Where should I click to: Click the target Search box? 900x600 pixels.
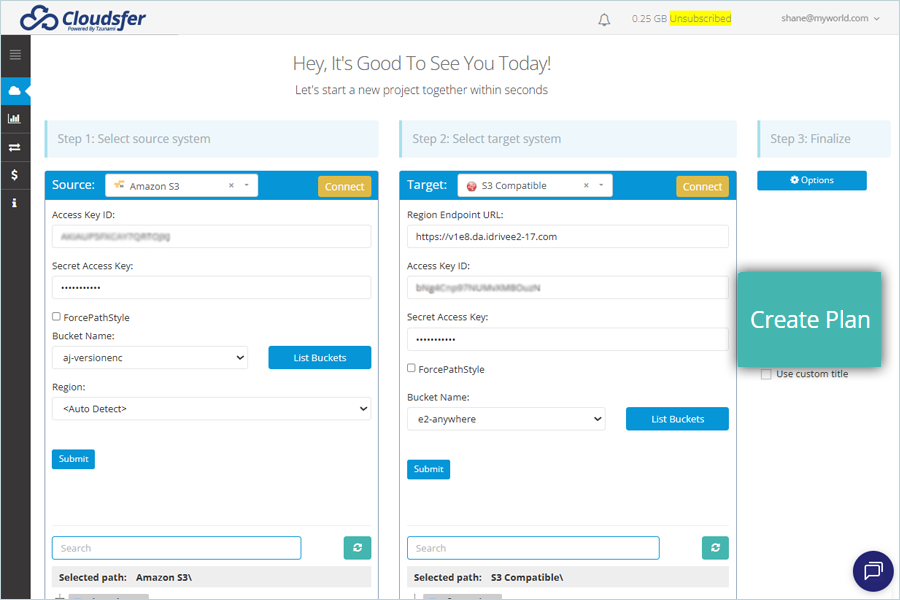(x=533, y=548)
